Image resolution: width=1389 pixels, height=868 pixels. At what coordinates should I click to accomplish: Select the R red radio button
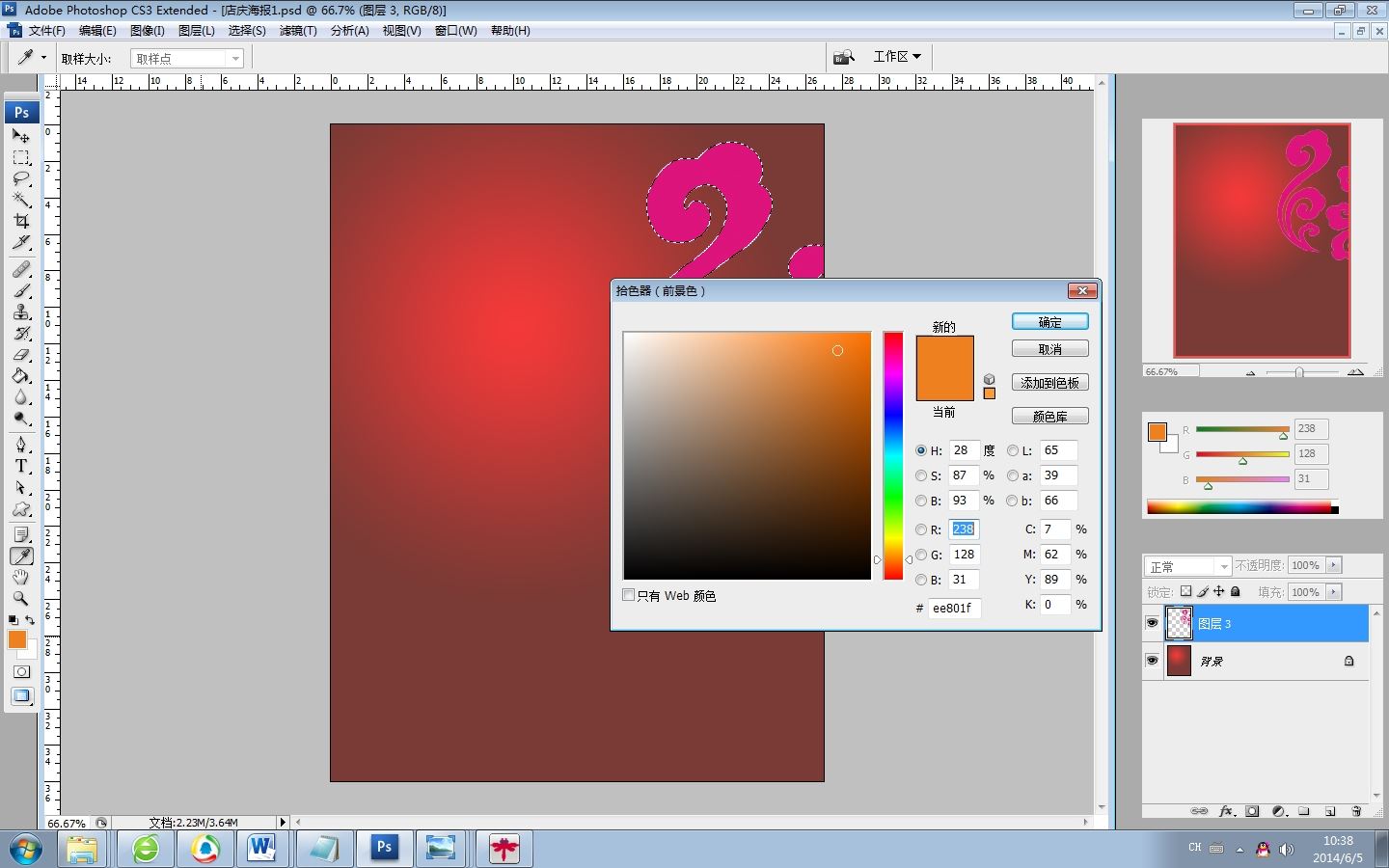click(x=921, y=529)
